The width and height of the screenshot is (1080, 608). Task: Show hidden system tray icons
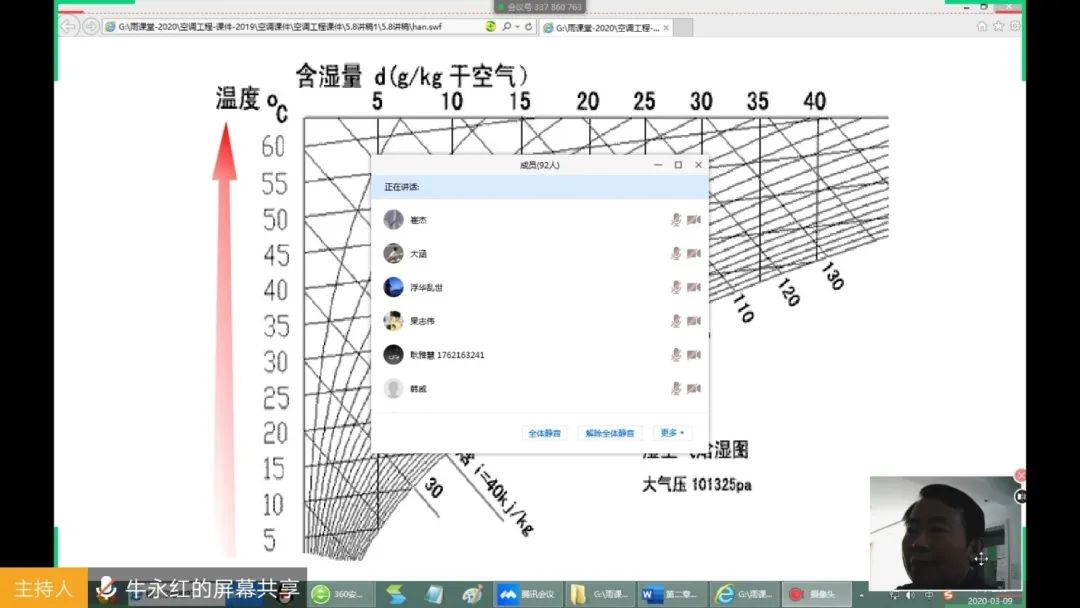click(x=862, y=594)
